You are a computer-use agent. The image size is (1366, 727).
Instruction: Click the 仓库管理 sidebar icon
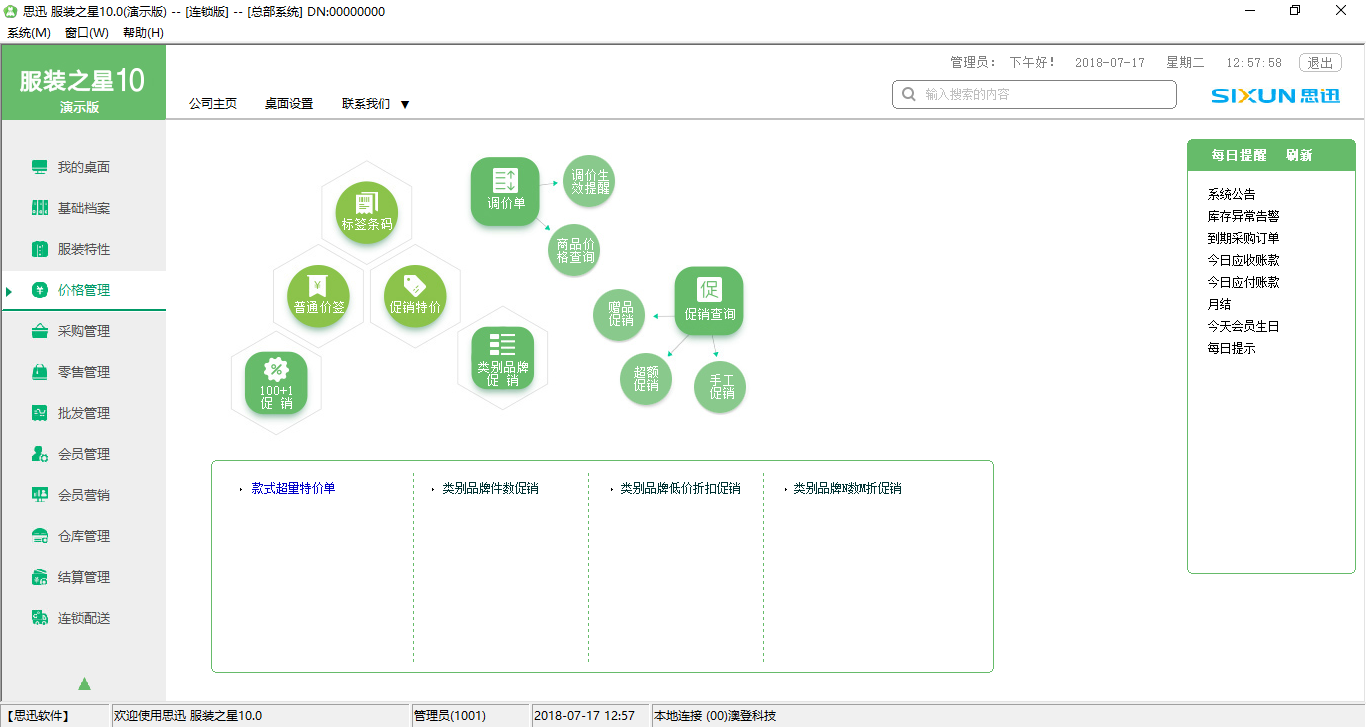click(x=39, y=536)
